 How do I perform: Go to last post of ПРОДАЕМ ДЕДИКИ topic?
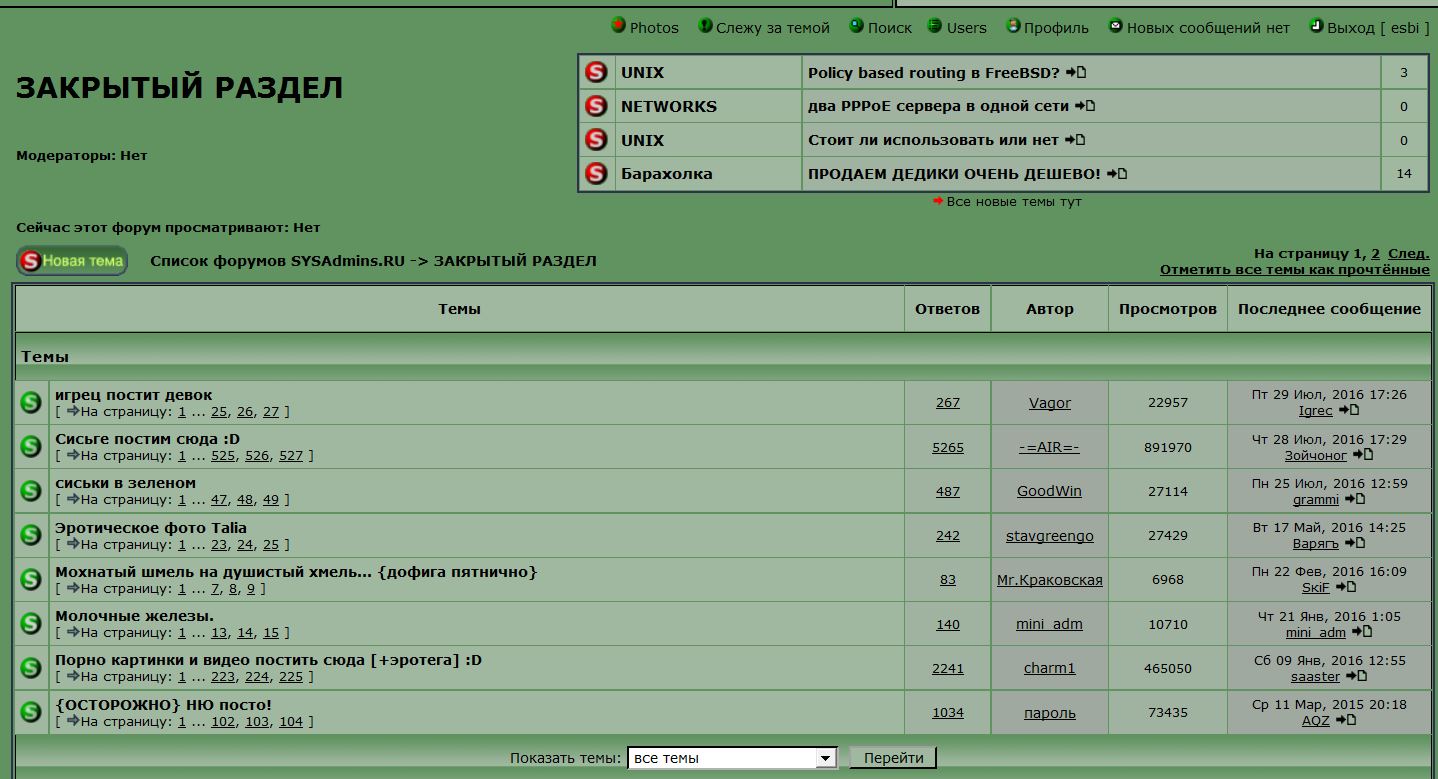pyautogui.click(x=1117, y=174)
